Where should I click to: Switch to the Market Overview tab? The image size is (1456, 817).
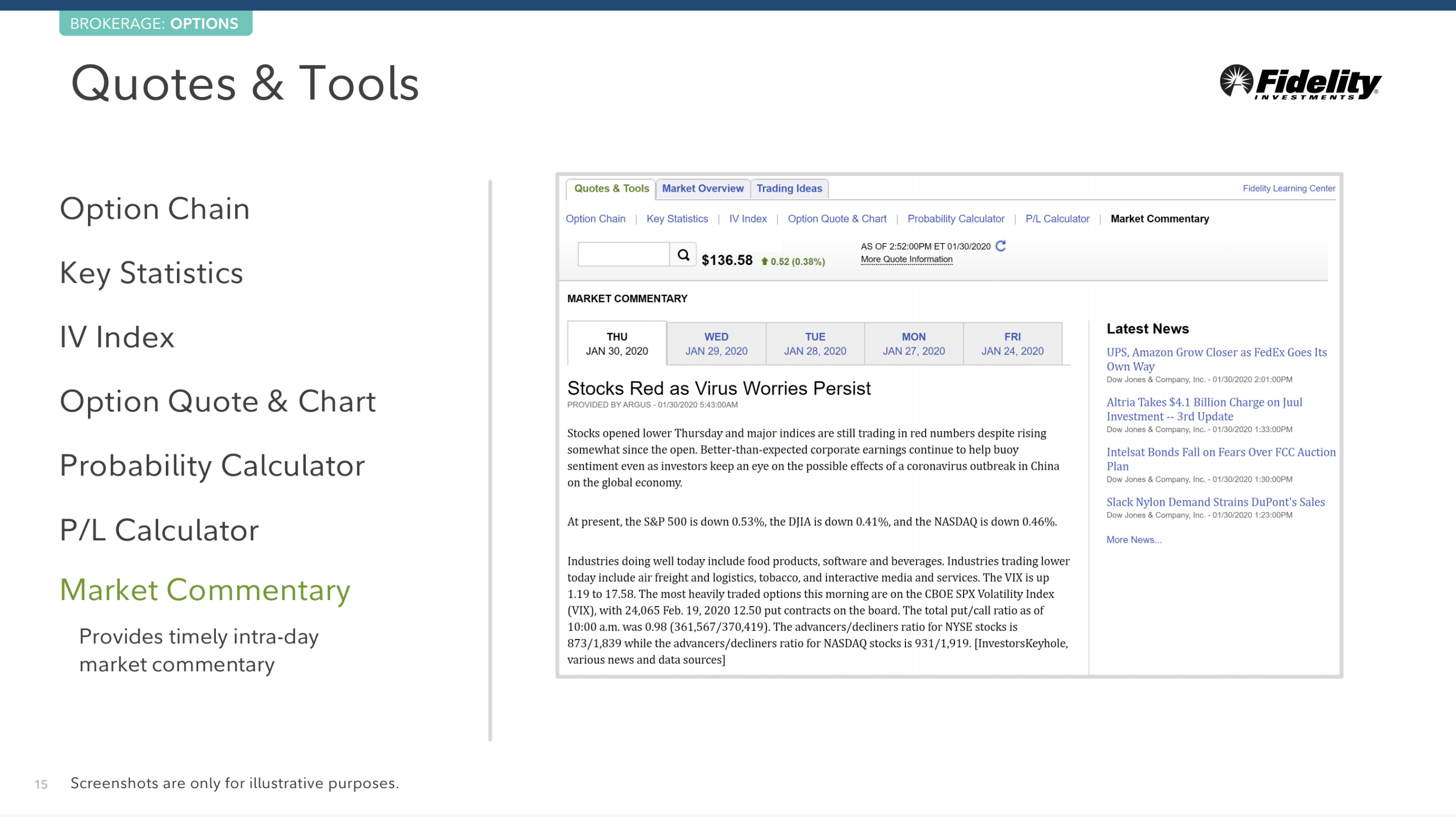702,188
